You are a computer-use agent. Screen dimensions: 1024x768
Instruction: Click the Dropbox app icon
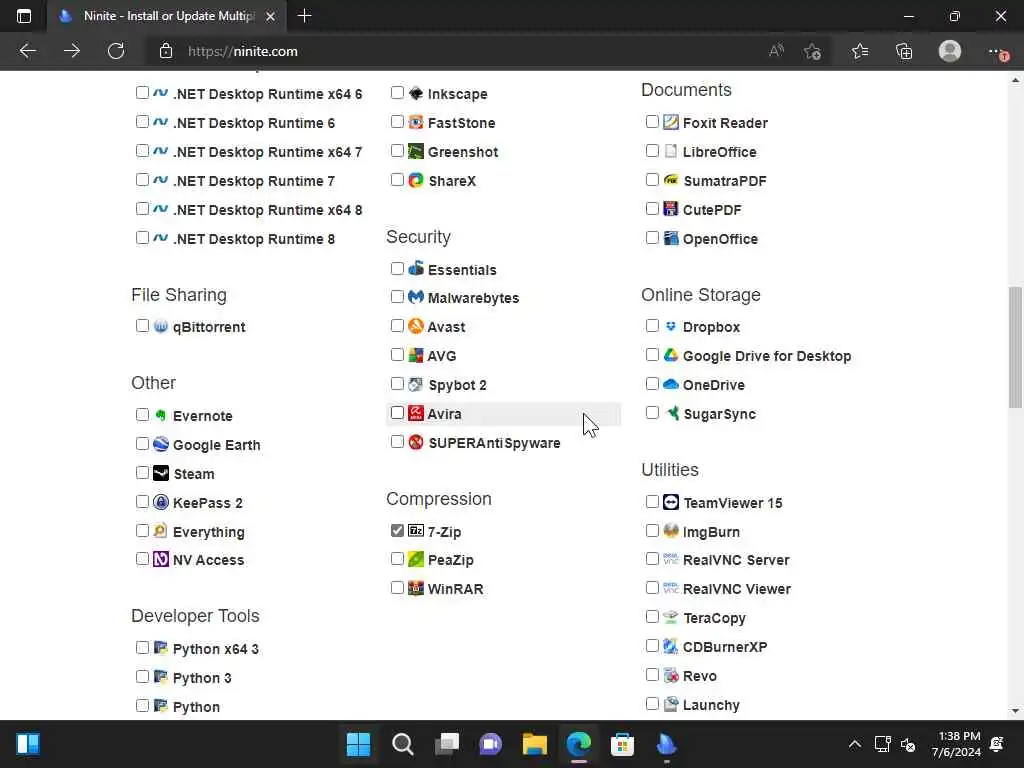coord(671,326)
